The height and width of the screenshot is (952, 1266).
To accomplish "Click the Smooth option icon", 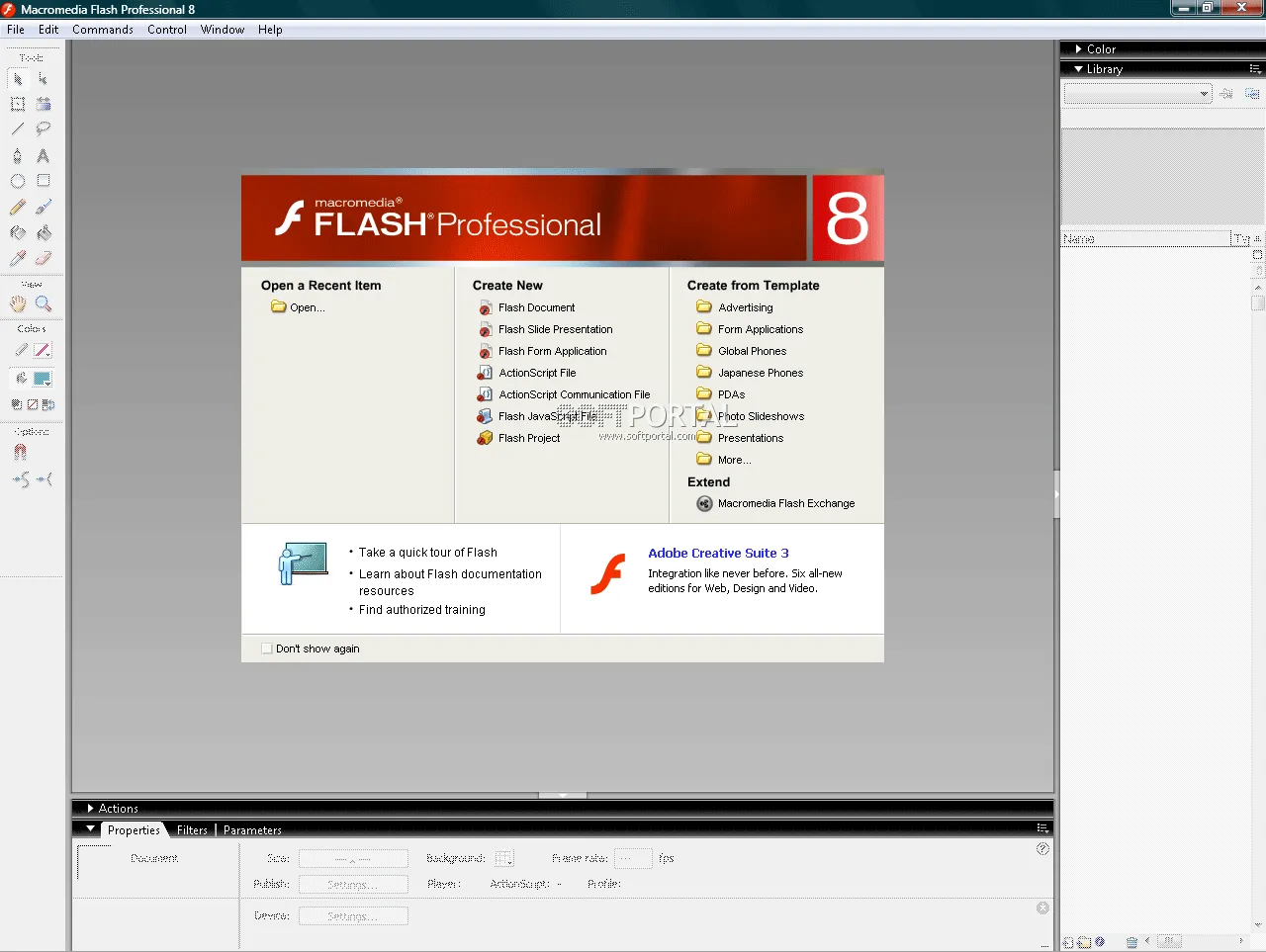I will pos(21,479).
